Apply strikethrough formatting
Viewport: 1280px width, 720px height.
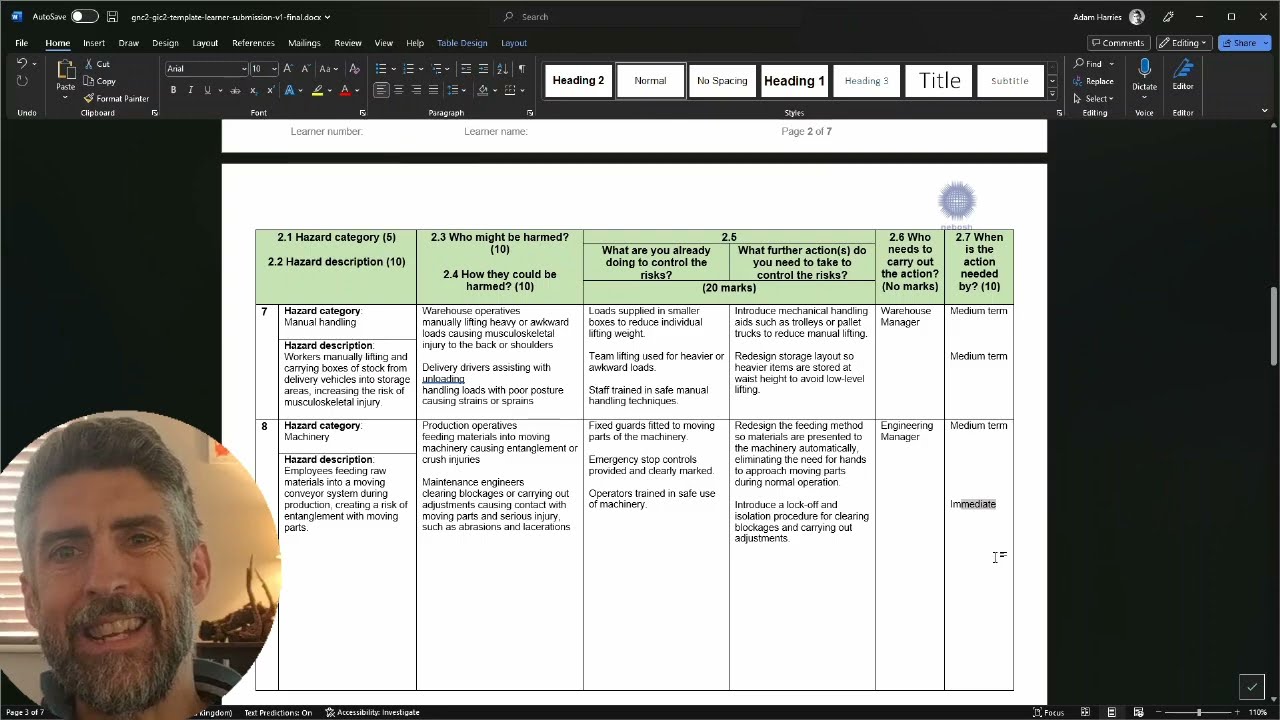[x=235, y=91]
